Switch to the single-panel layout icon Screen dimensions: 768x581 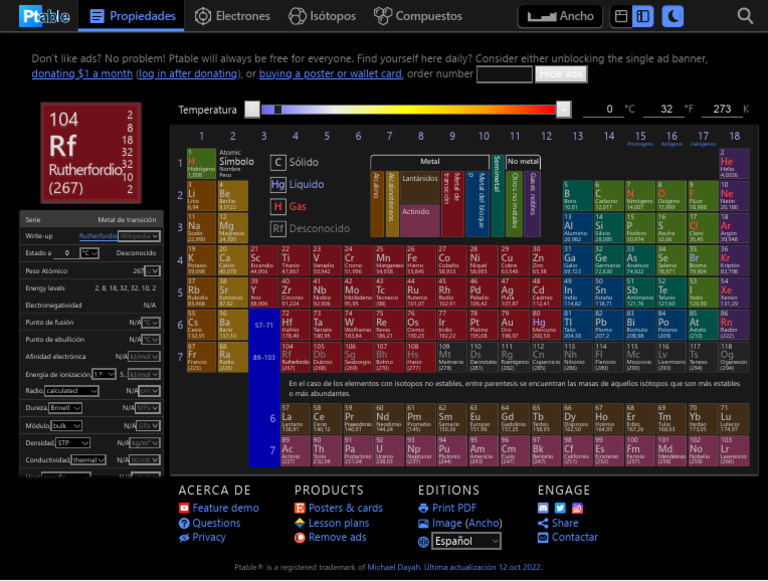621,16
